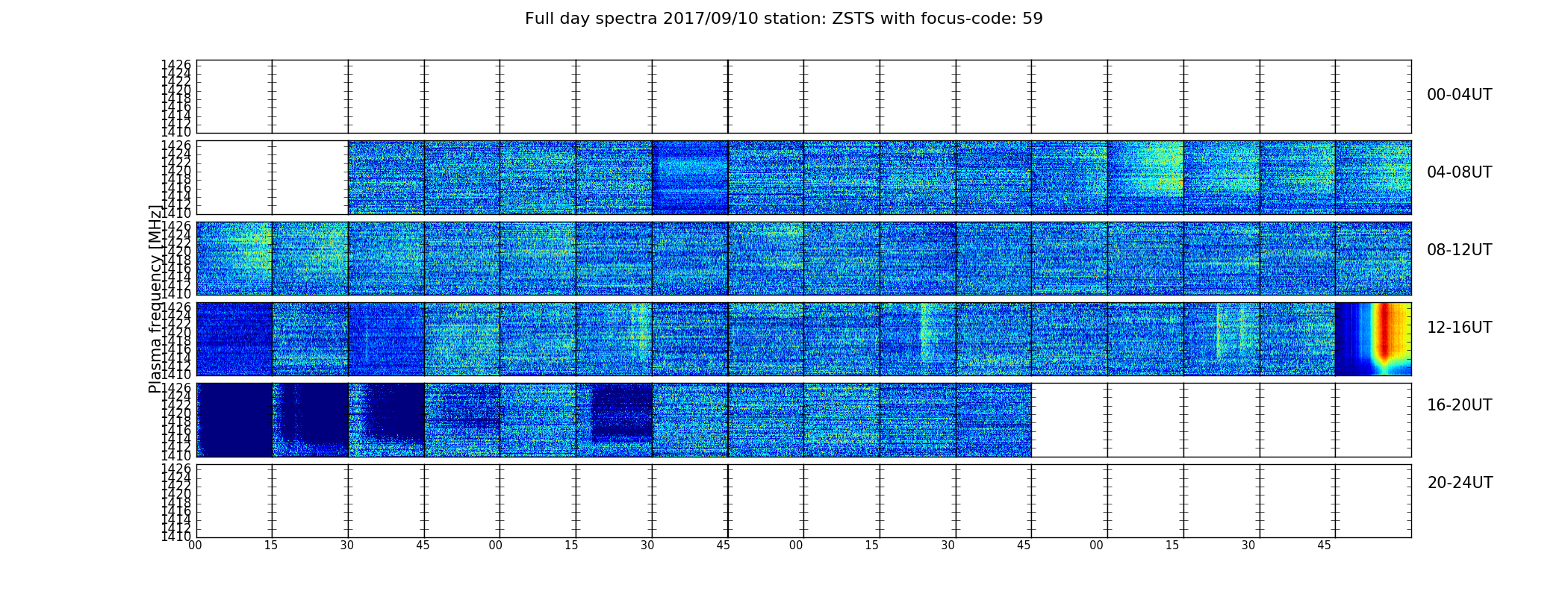This screenshot has height=597, width=1568.
Task: Click the plot title 'Full day spectra 2017/09/10'
Action: pos(783,19)
